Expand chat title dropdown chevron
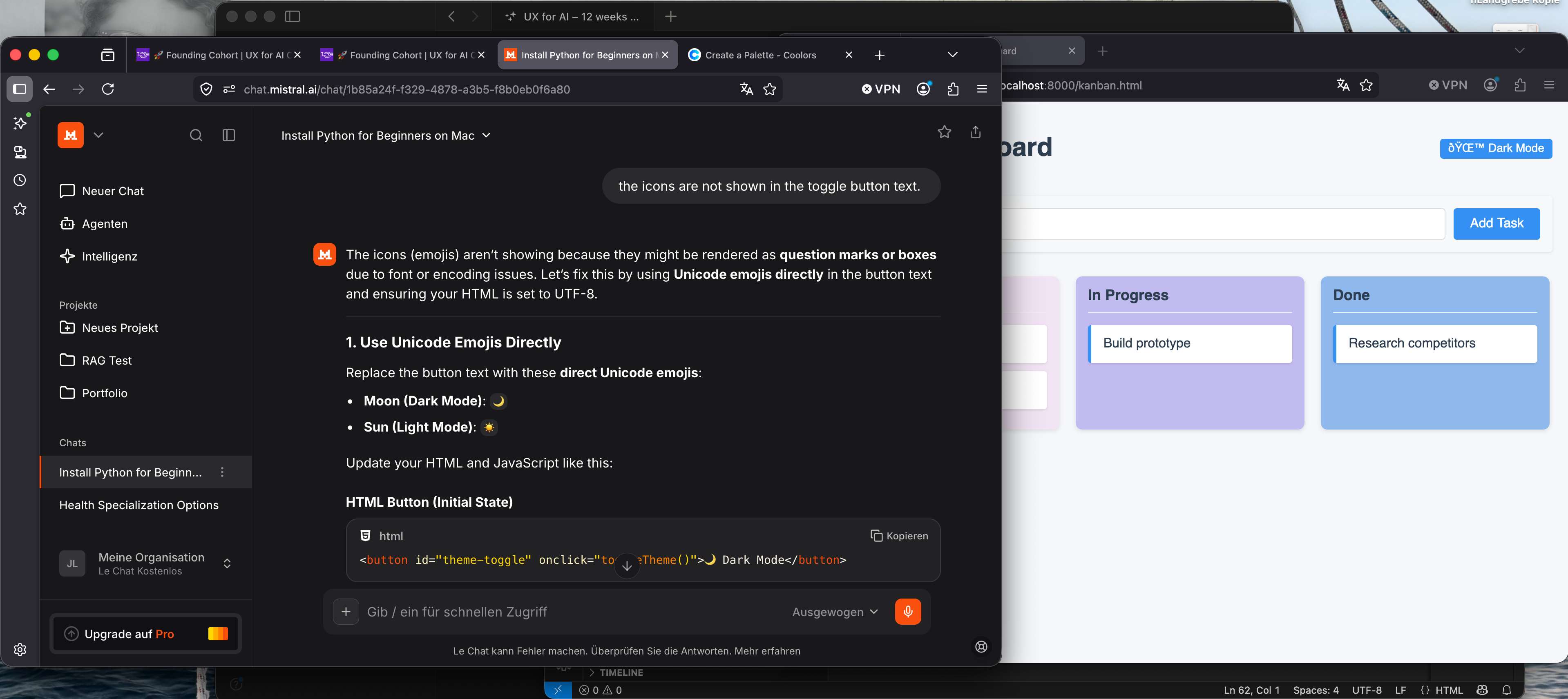The image size is (1568, 699). [x=486, y=135]
